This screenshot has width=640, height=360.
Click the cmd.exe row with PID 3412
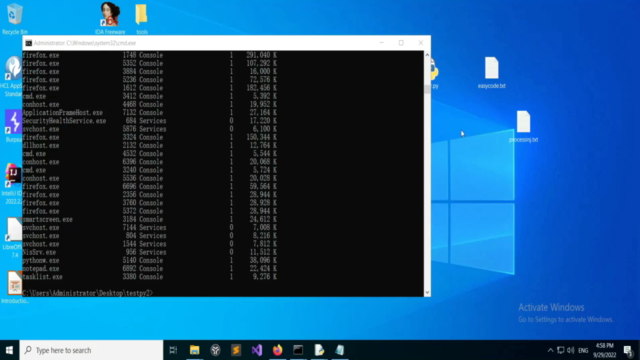tap(149, 96)
